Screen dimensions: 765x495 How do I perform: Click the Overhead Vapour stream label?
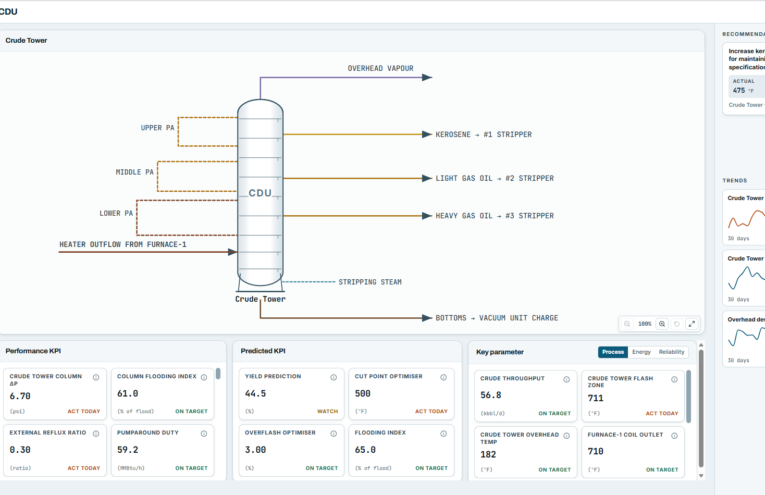(x=381, y=68)
